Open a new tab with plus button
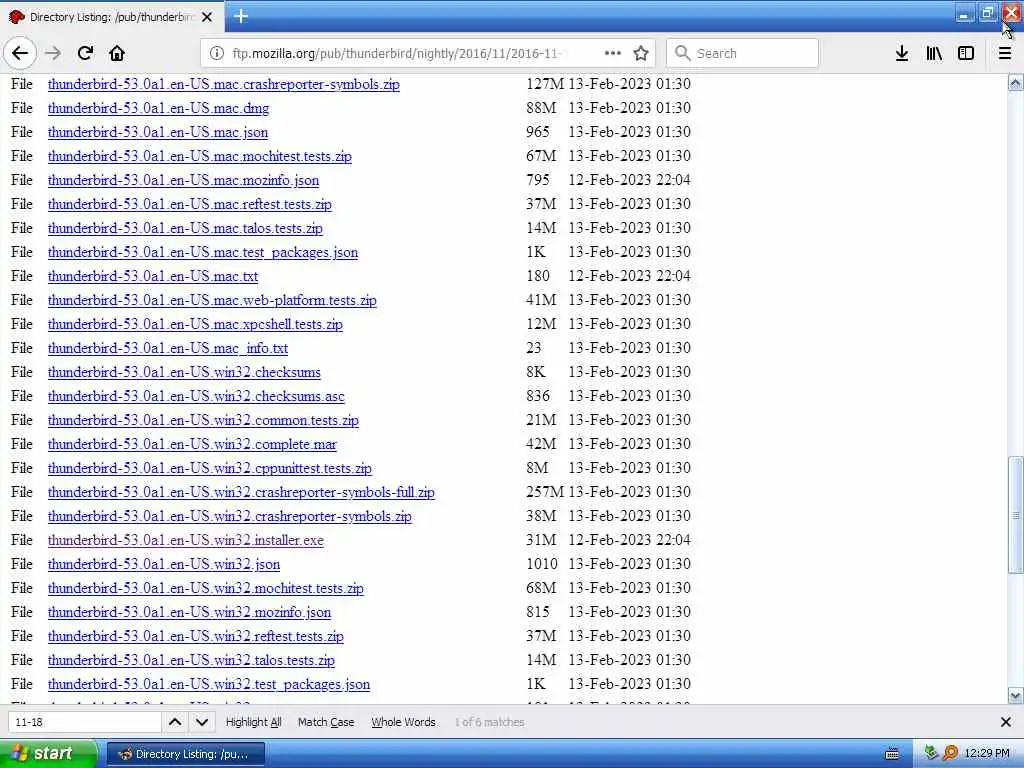 coord(241,16)
